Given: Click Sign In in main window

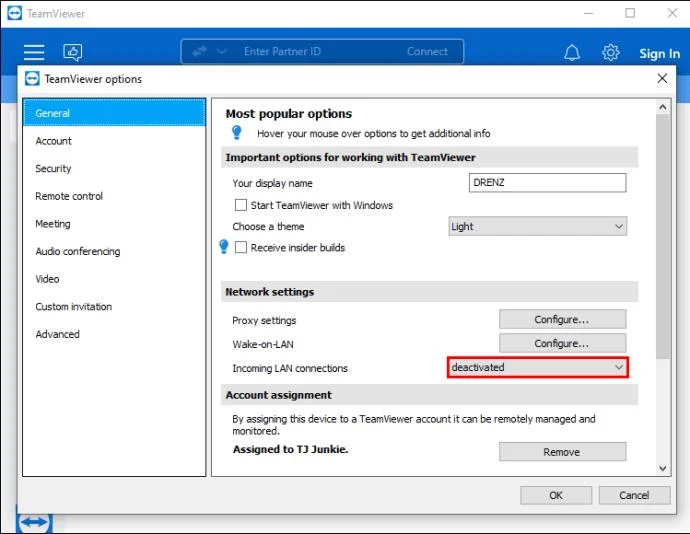Looking at the screenshot, I should coord(659,53).
